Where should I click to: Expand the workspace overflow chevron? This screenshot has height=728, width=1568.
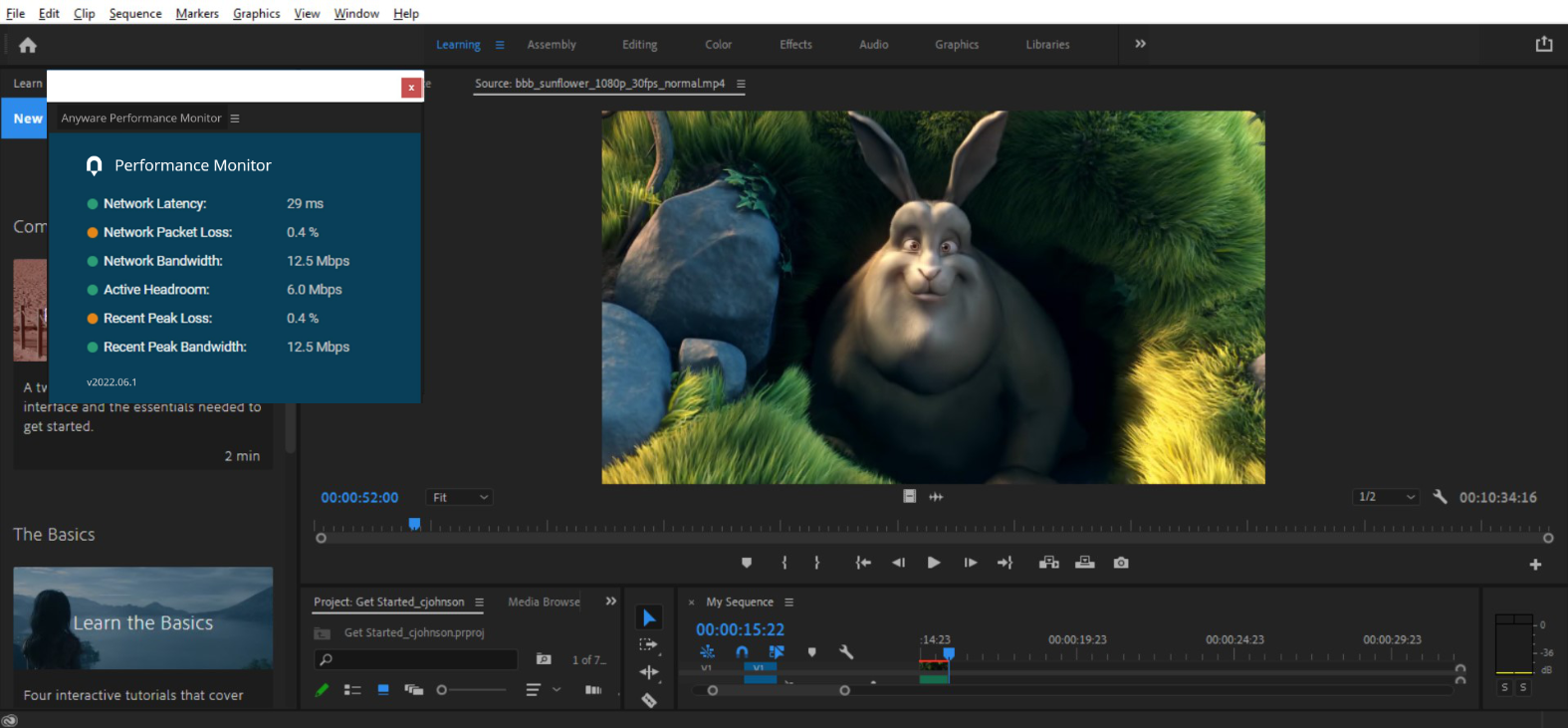(1140, 44)
